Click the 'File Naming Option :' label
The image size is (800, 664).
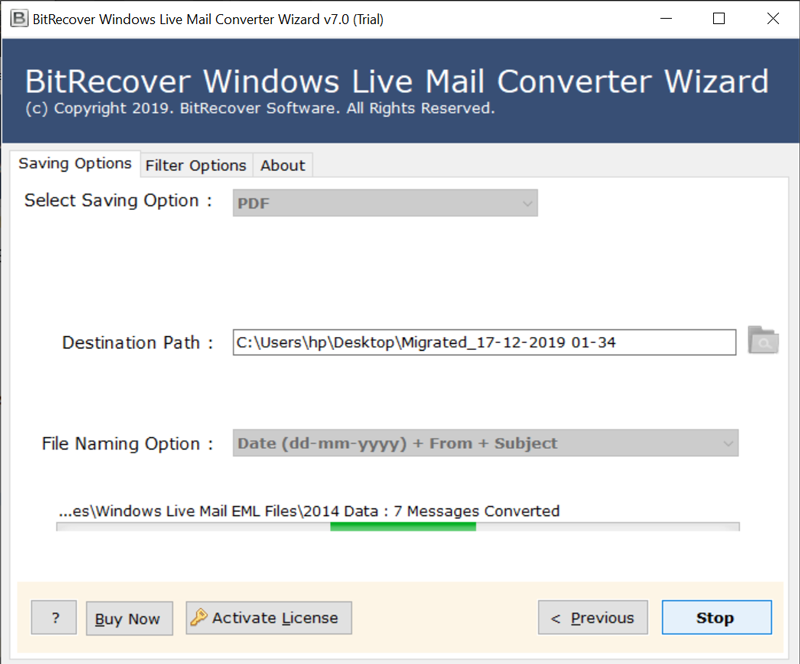pos(127,444)
